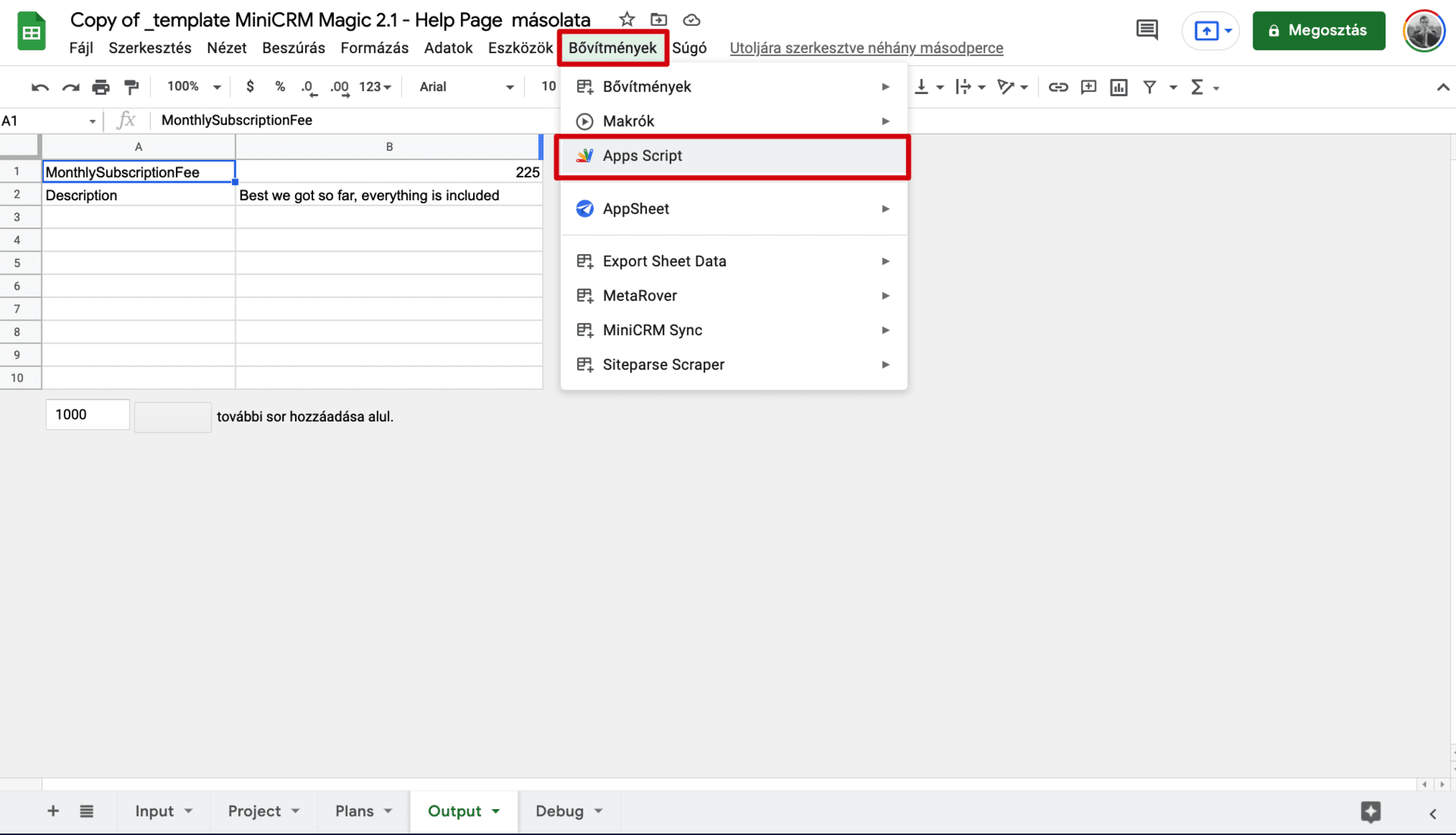Select row 5 header
The height and width of the screenshot is (835, 1456).
pos(20,263)
